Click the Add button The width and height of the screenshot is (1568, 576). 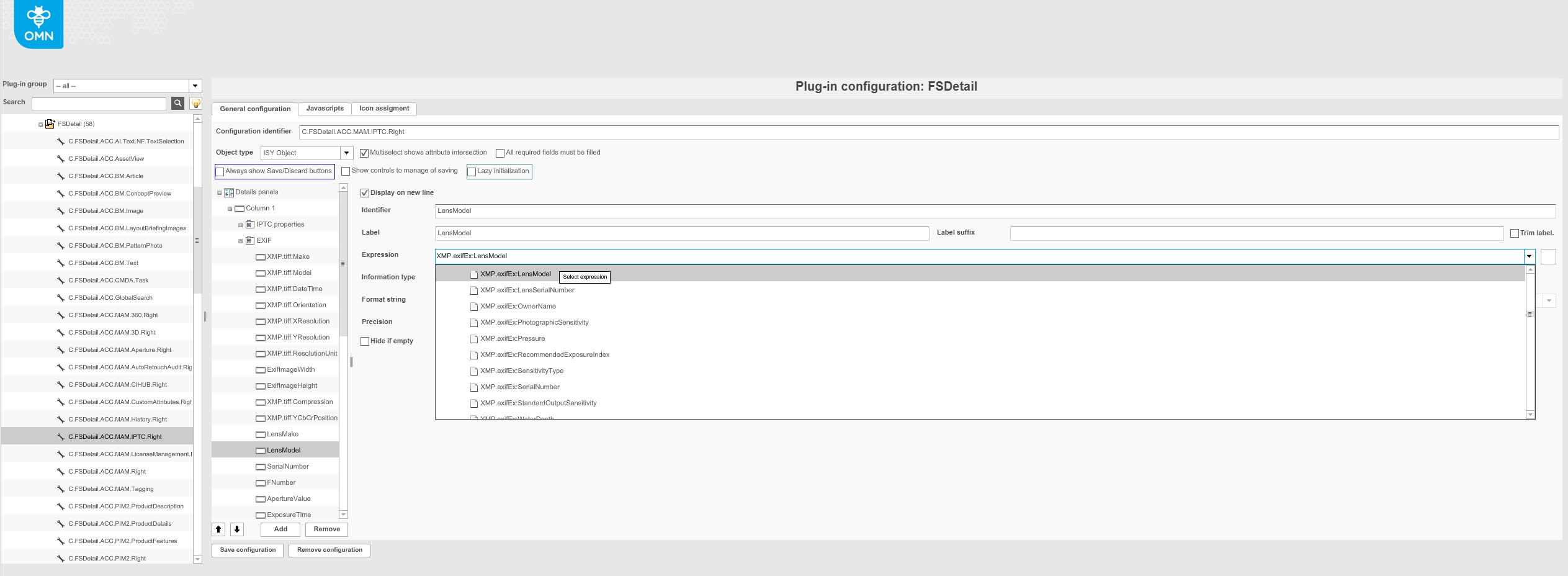tap(280, 529)
